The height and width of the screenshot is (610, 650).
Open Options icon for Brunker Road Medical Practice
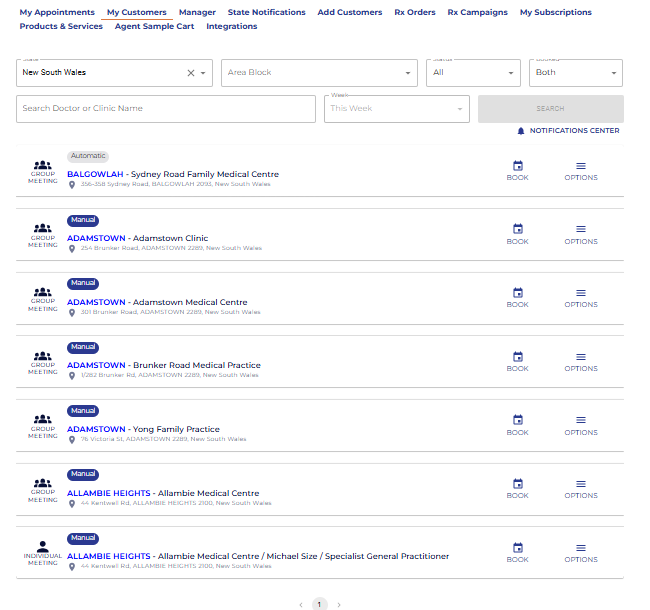tap(580, 357)
